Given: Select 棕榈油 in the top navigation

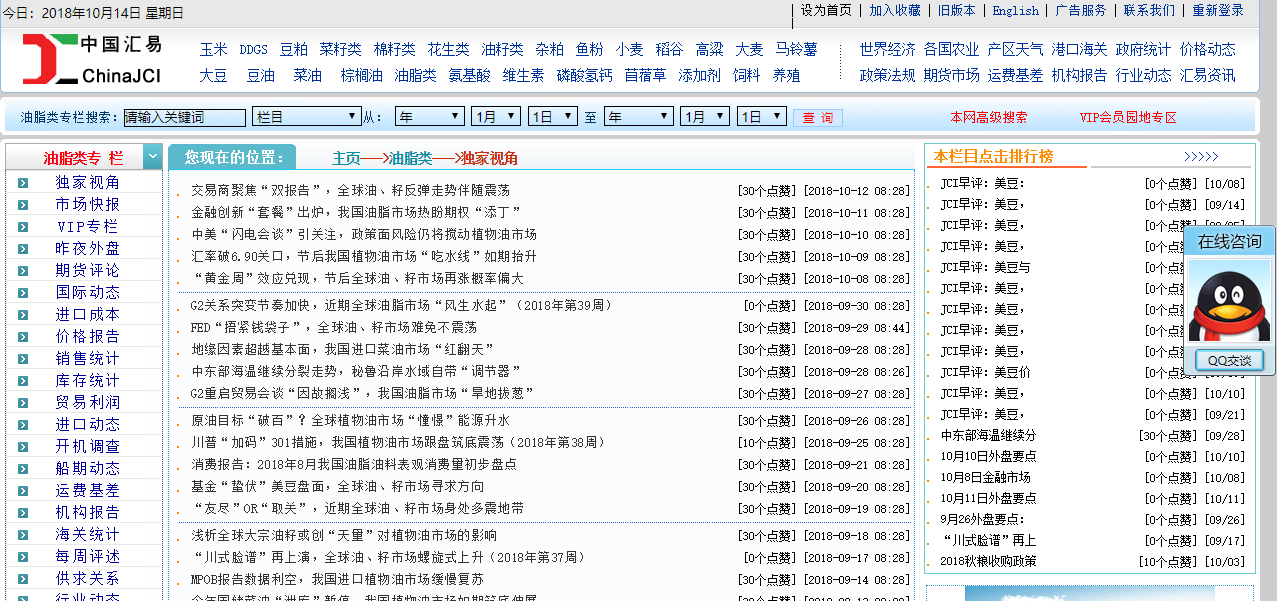Looking at the screenshot, I should [x=361, y=76].
